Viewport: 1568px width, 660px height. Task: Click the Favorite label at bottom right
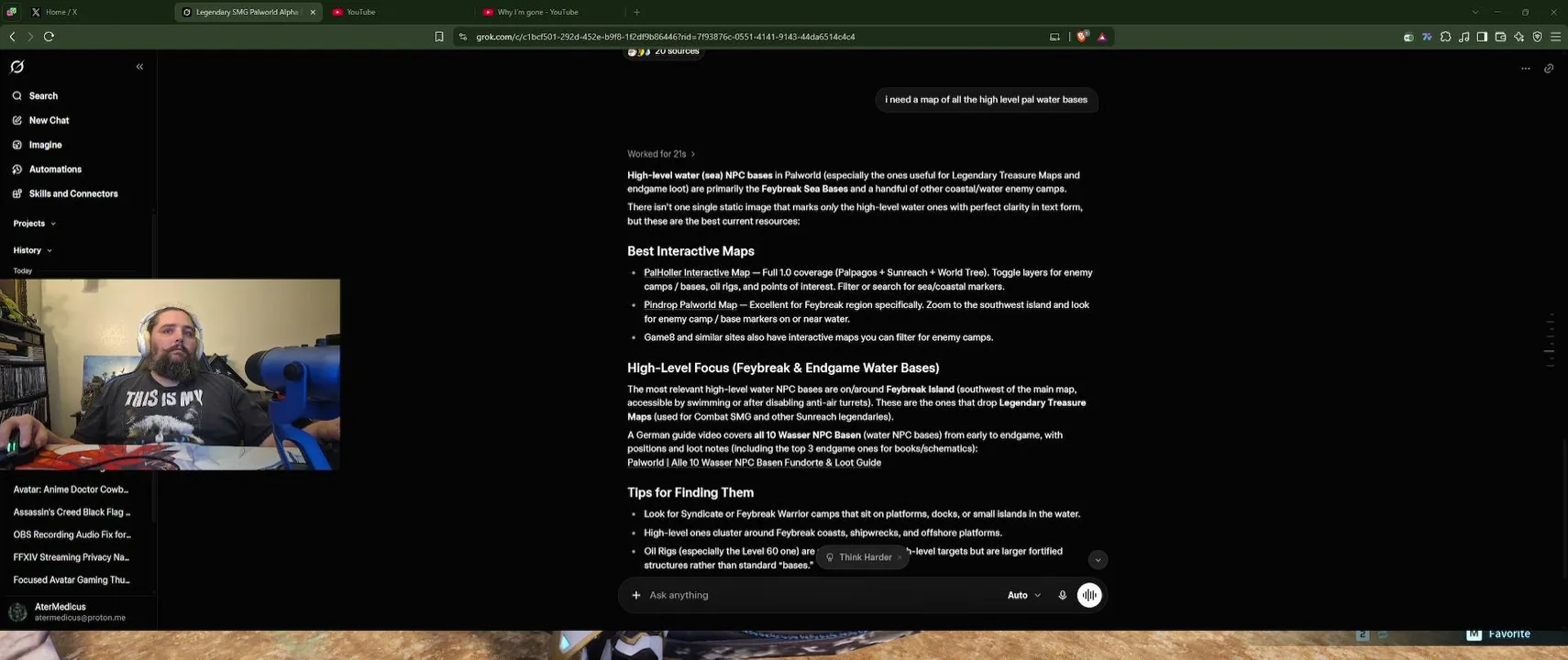(1508, 634)
